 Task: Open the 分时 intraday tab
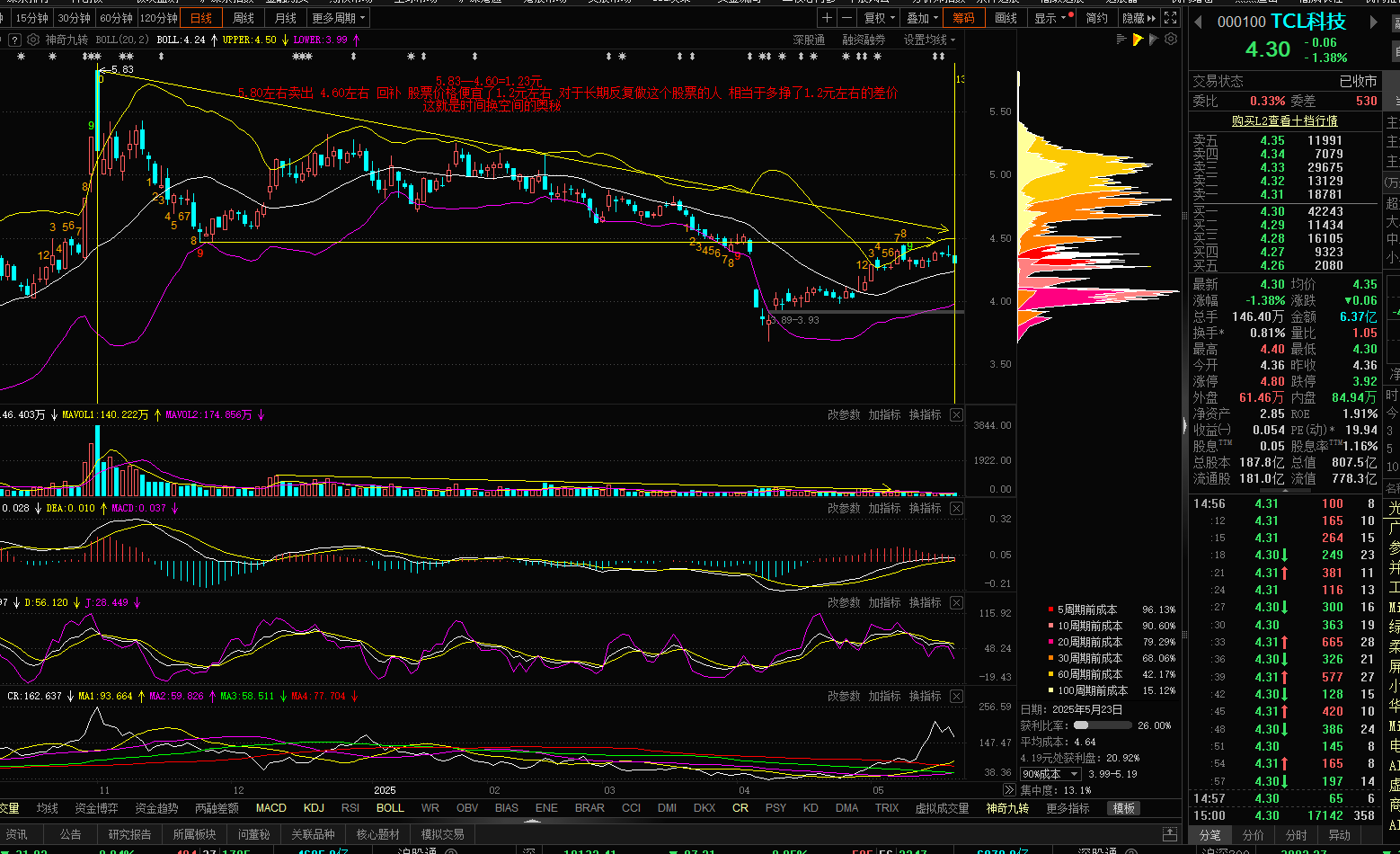coord(1297,835)
